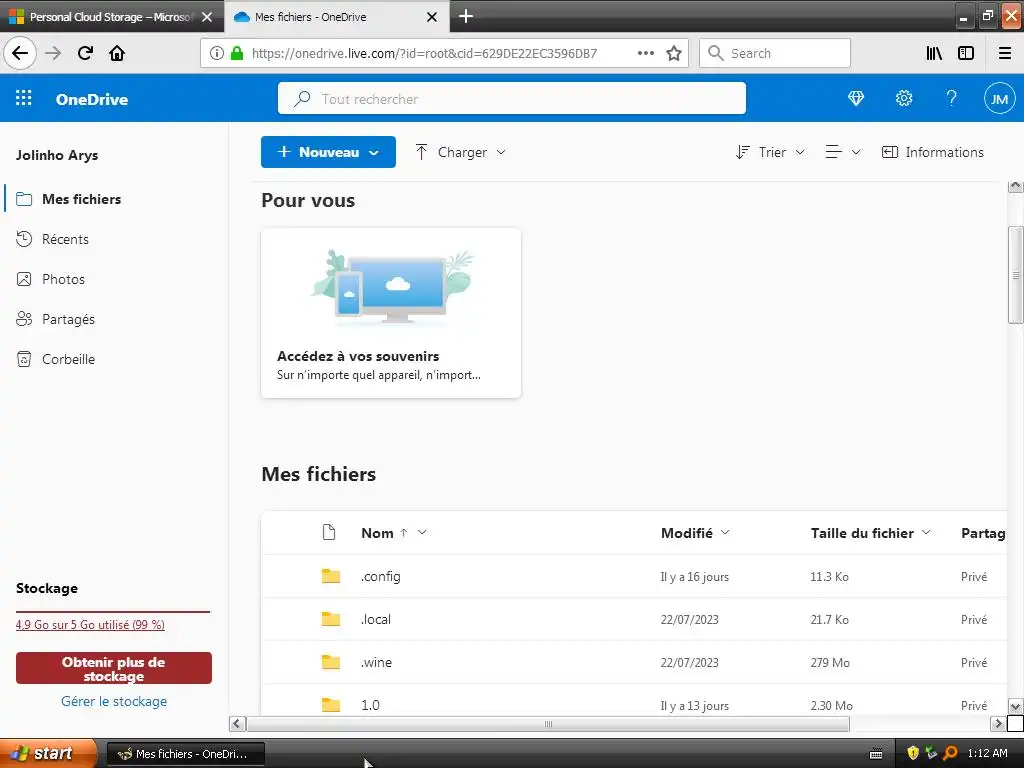Open Partagés in the sidebar
This screenshot has width=1024, height=768.
[114, 319]
